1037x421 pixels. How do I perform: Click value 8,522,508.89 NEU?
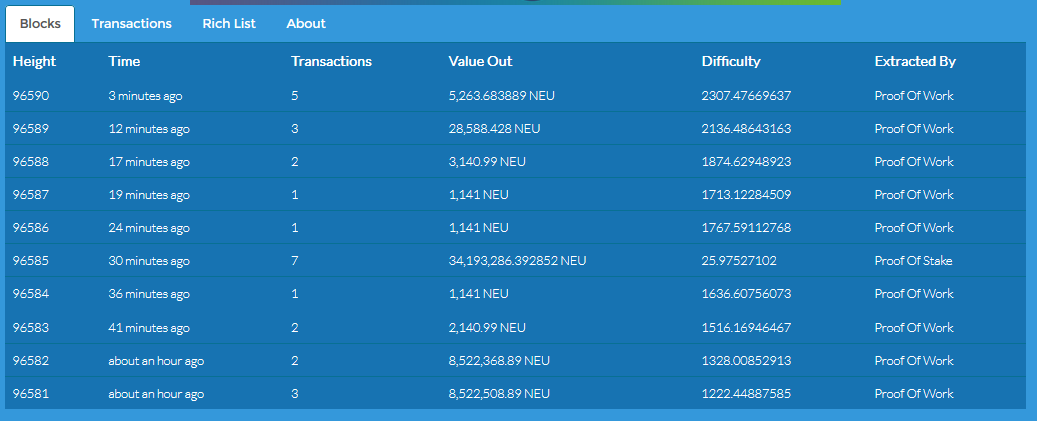[499, 394]
